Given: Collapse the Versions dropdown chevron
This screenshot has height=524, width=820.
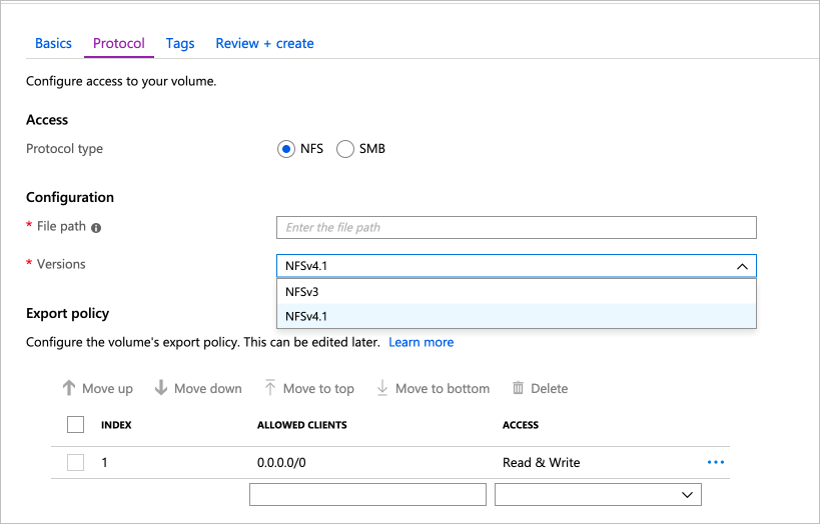Looking at the screenshot, I should pyautogui.click(x=742, y=266).
